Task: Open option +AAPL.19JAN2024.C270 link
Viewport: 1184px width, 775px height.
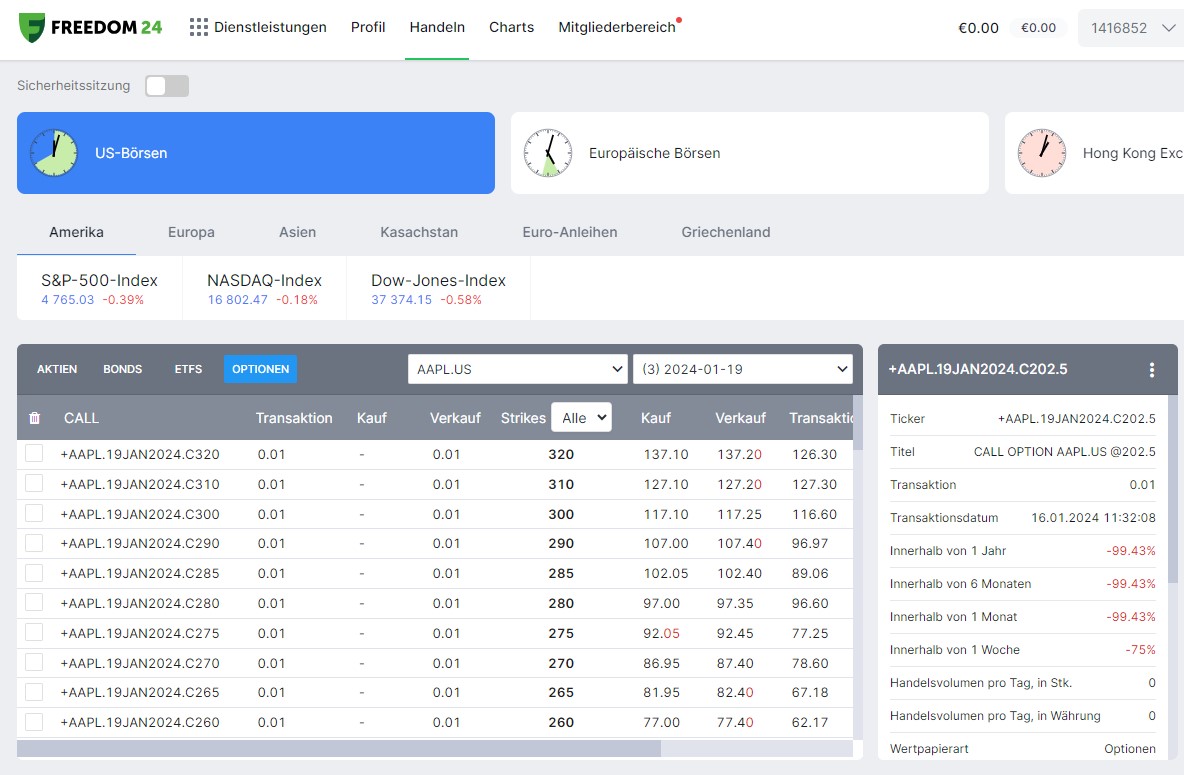Action: 140,663
